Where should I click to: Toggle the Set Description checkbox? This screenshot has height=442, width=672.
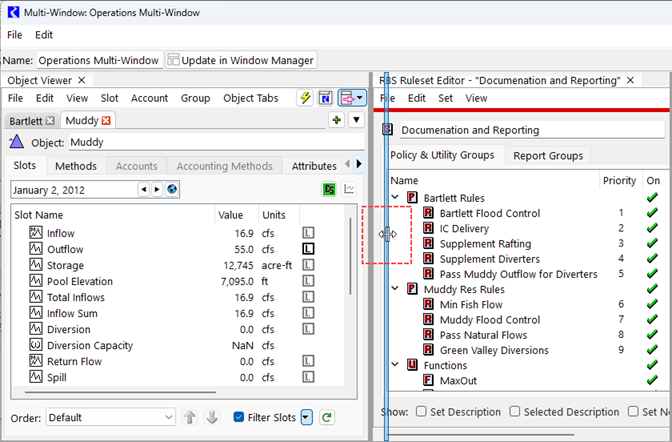pos(421,412)
